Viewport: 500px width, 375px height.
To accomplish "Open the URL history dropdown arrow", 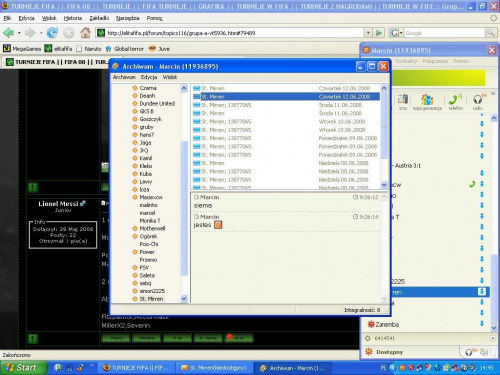I will 368,33.
